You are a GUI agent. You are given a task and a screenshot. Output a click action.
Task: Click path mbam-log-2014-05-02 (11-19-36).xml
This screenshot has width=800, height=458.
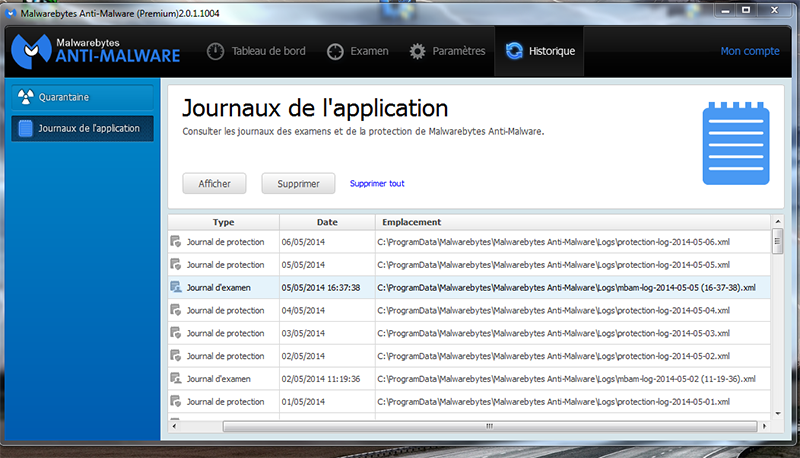click(x=566, y=379)
